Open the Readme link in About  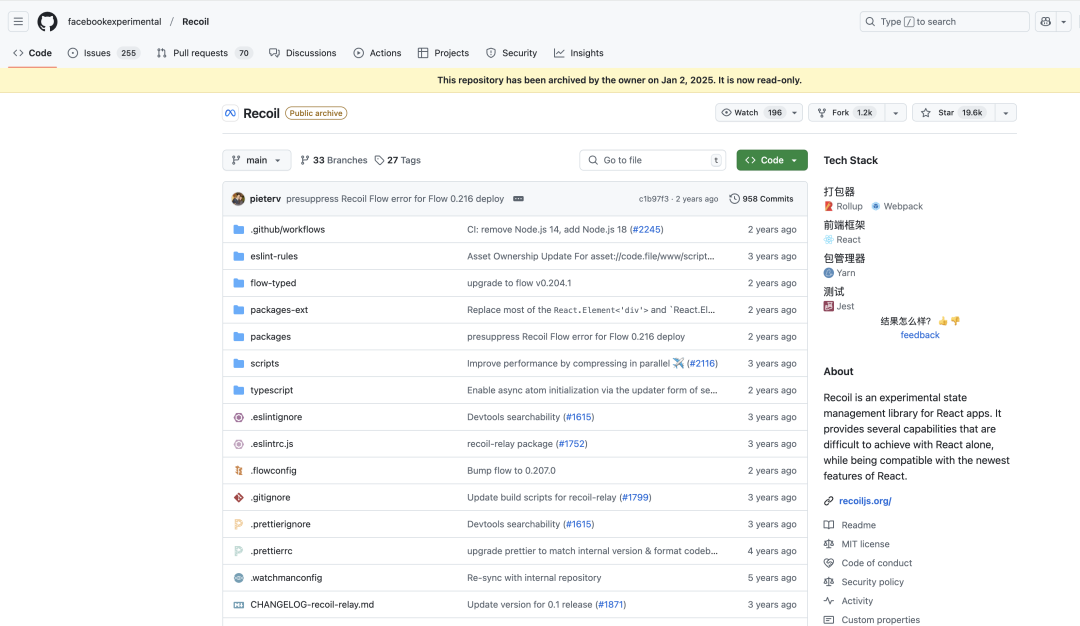(x=858, y=525)
